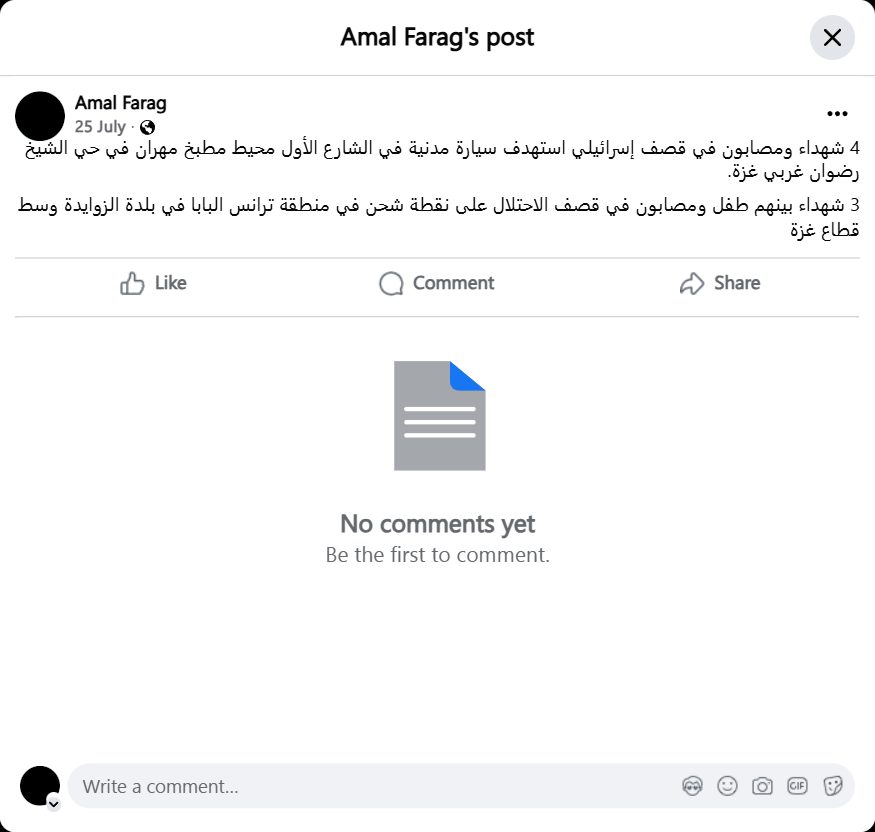Image resolution: width=875 pixels, height=832 pixels.
Task: Open the sticker picker icon
Action: pos(832,786)
